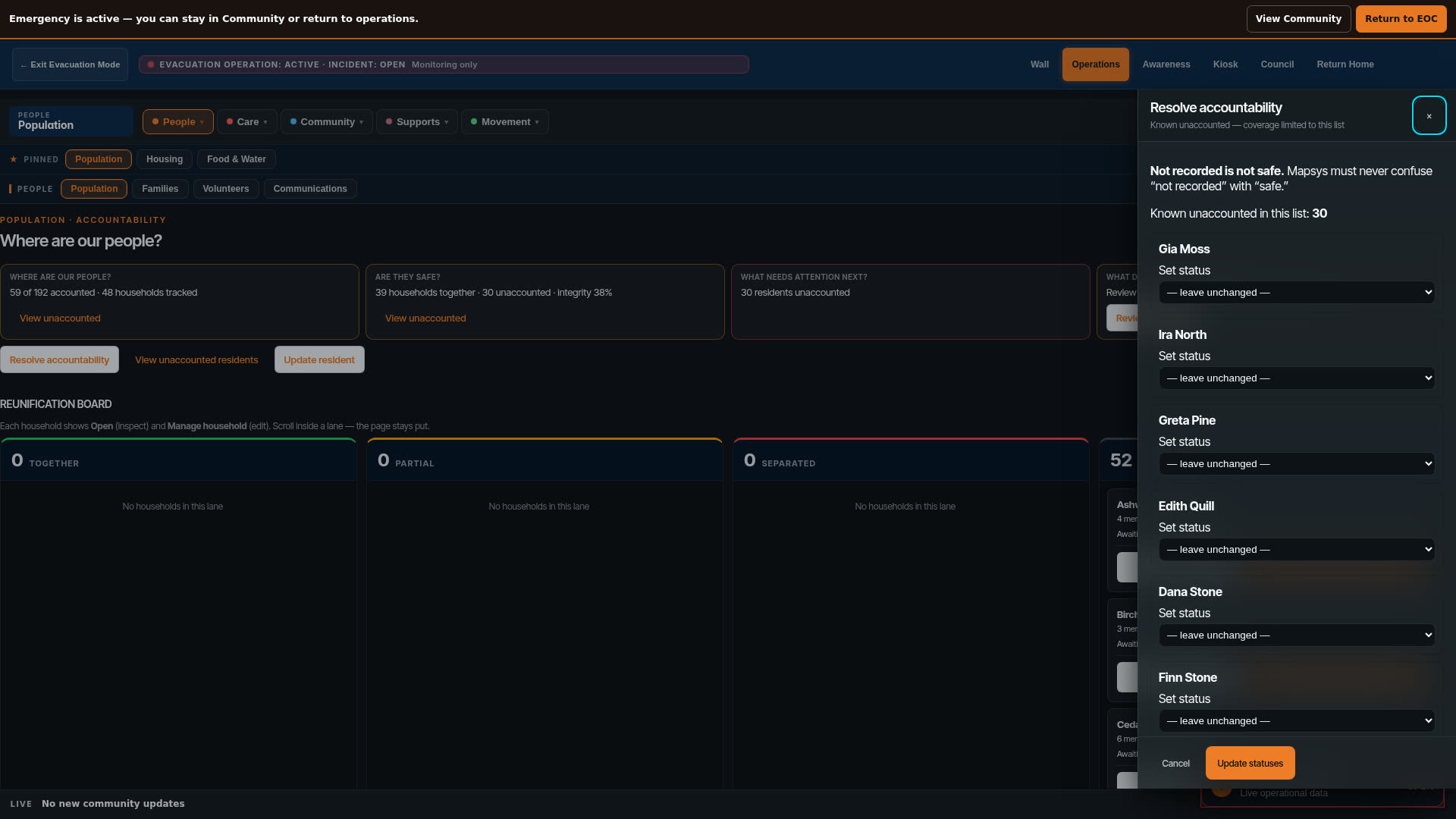1456x819 pixels.
Task: Click View unaccounted in first card
Action: (x=60, y=318)
